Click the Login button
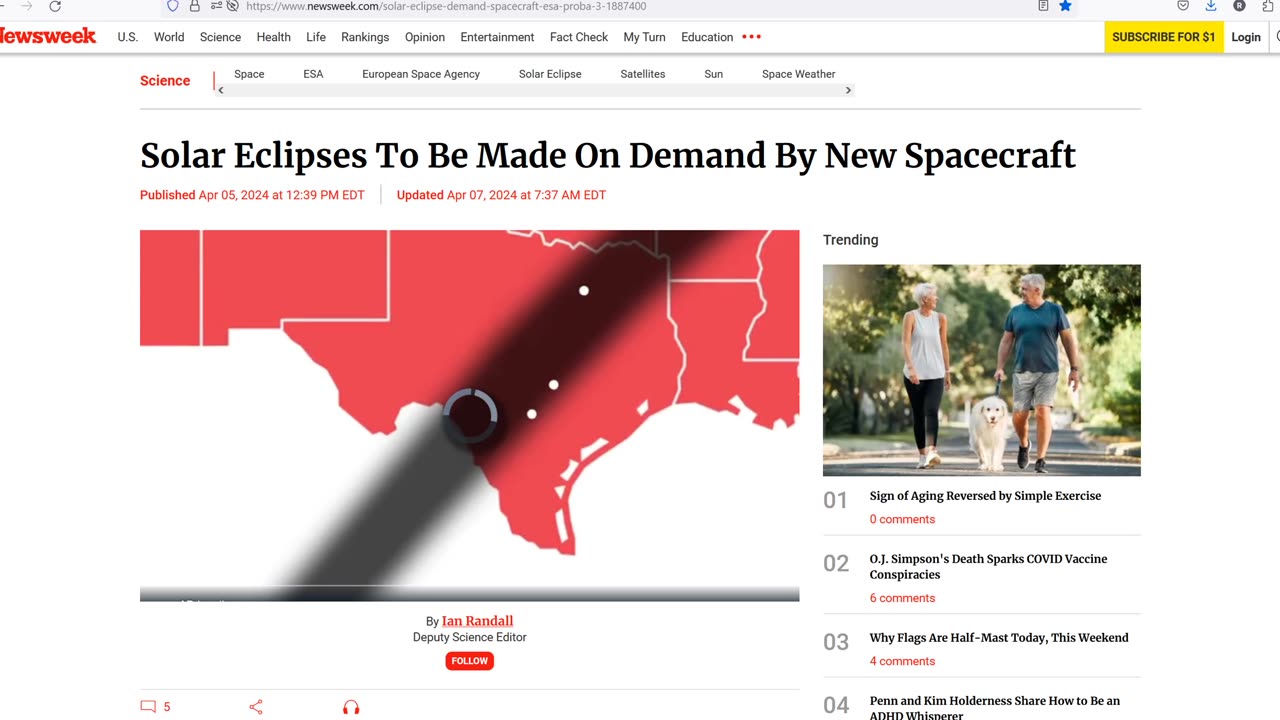Viewport: 1280px width, 720px height. click(x=1246, y=37)
